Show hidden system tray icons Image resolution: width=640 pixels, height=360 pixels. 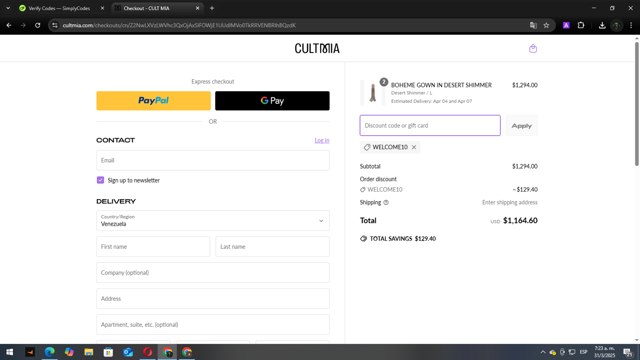pos(542,352)
